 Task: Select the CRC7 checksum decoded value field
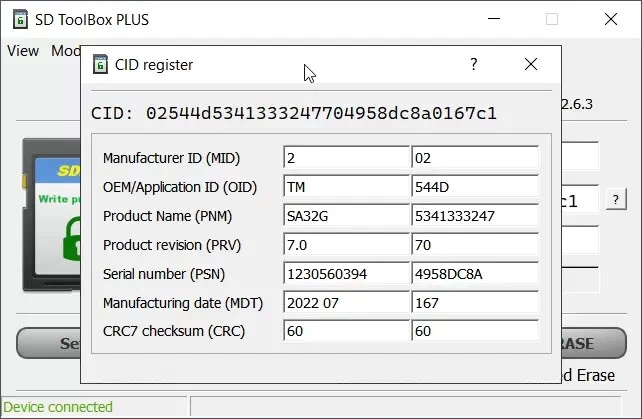click(345, 331)
